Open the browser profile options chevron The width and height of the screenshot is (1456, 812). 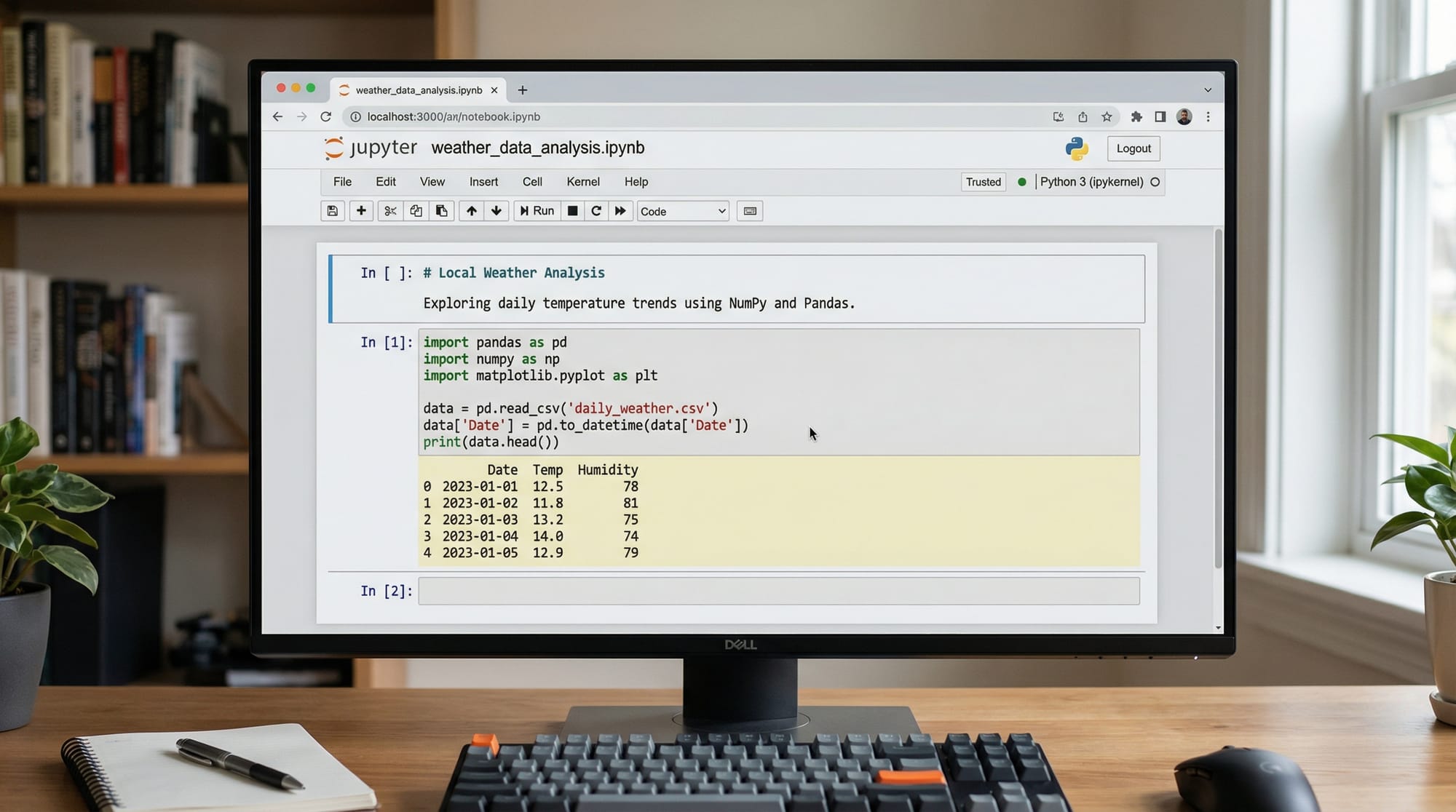1208,89
